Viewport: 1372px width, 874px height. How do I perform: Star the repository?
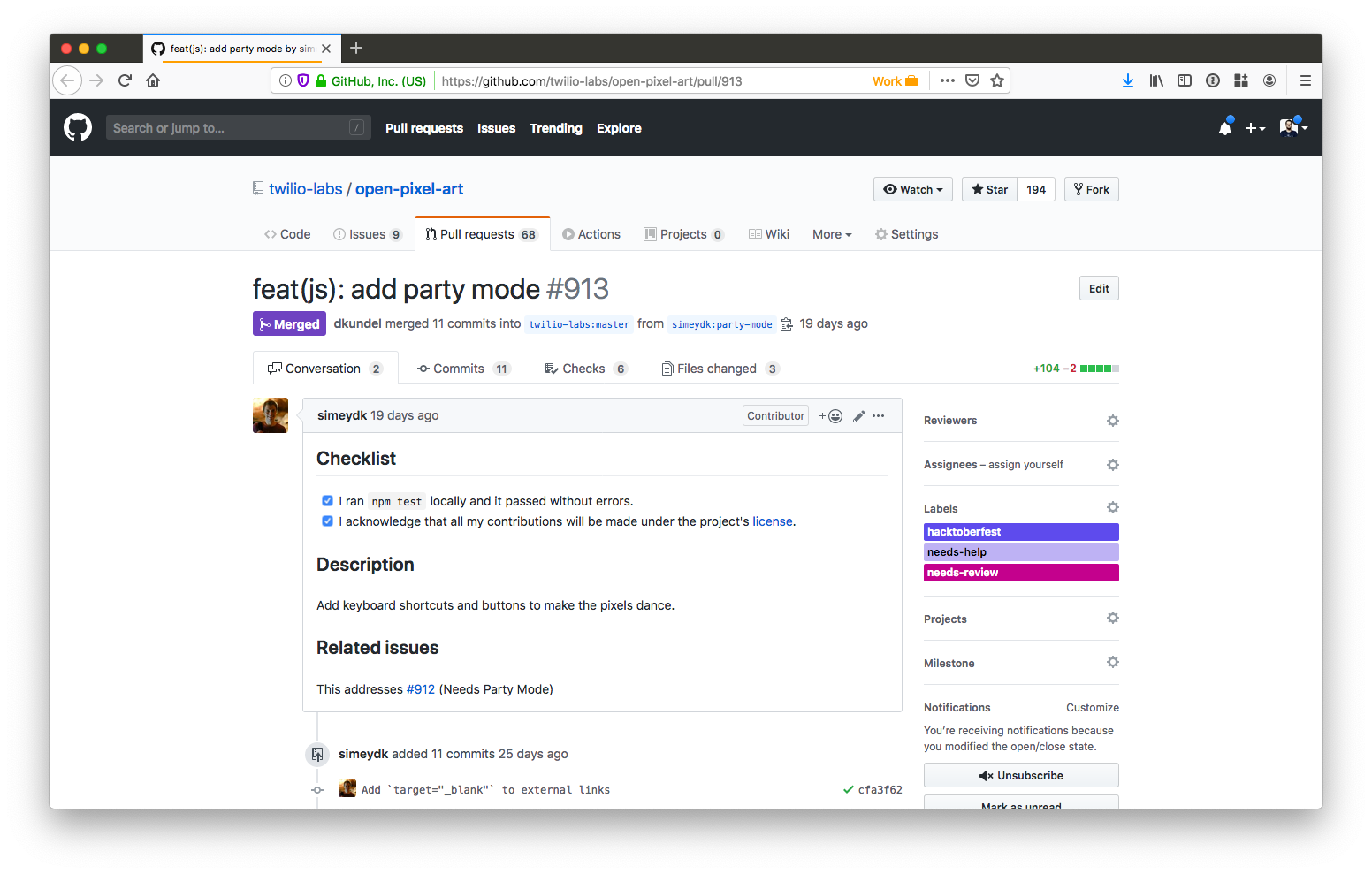(990, 189)
